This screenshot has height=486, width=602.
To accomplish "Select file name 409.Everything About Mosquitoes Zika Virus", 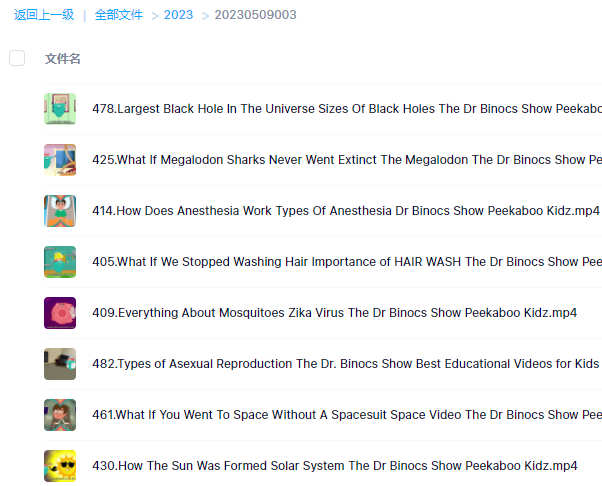I will (x=334, y=313).
